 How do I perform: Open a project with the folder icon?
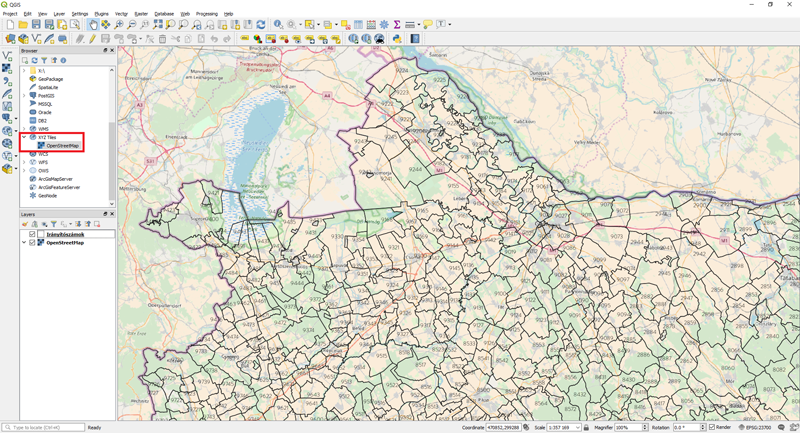click(23, 24)
